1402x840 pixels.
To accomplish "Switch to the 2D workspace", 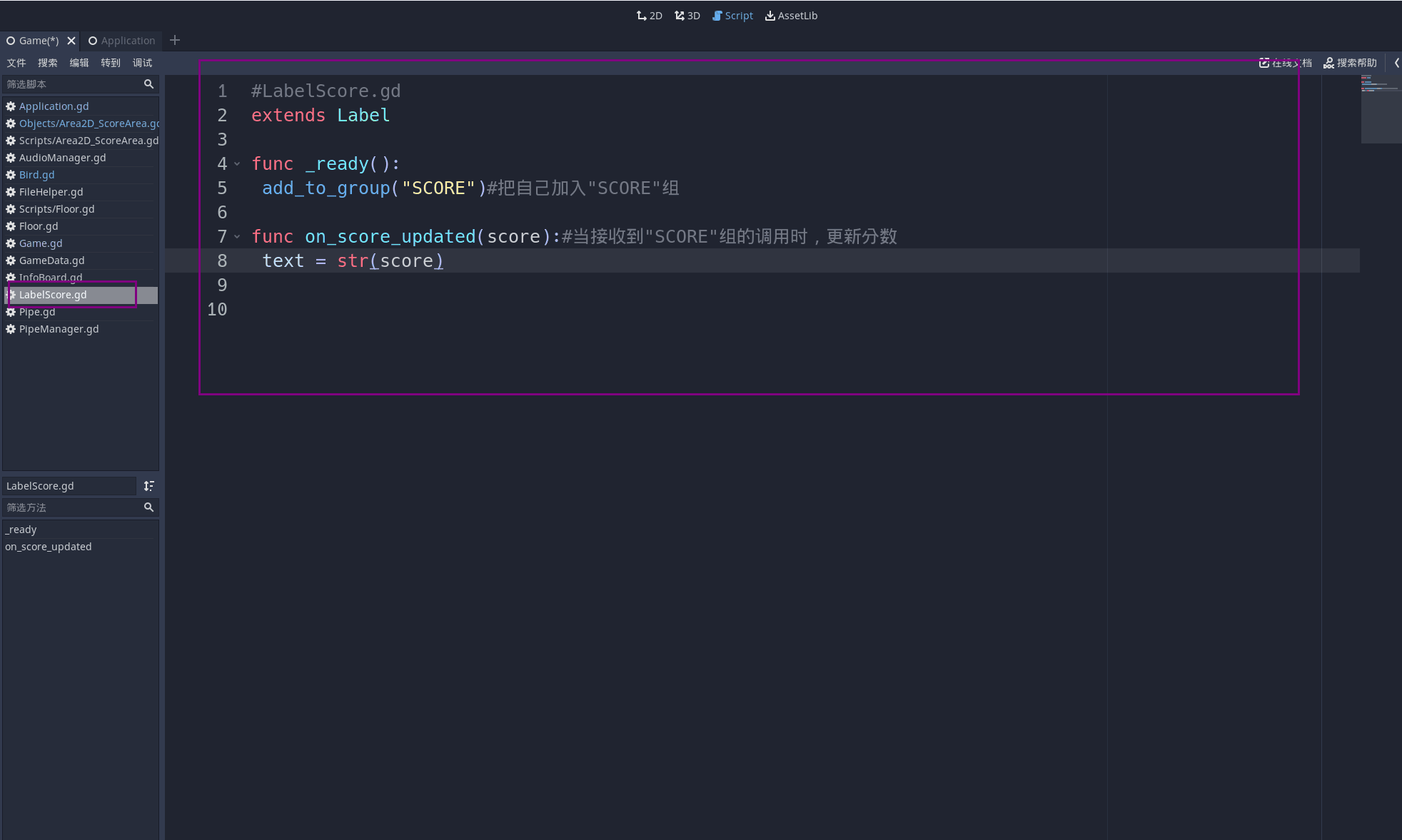I will coord(649,16).
